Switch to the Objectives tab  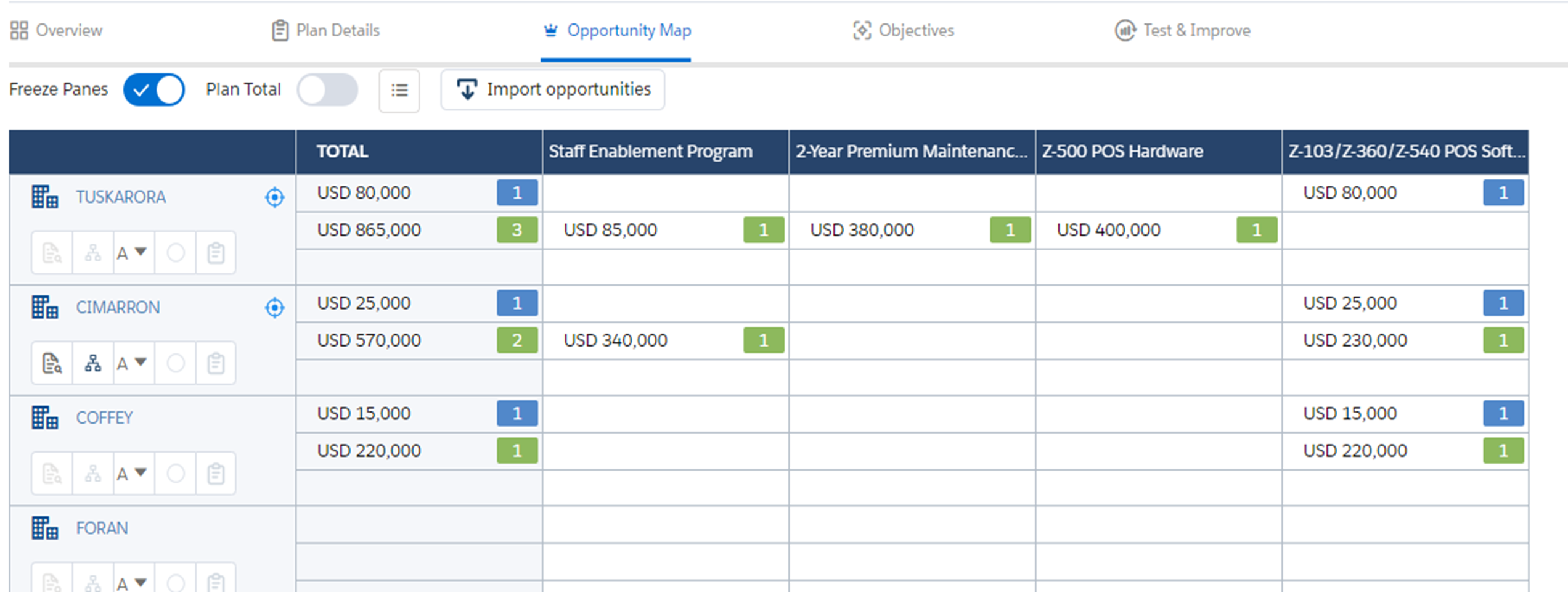click(x=904, y=30)
